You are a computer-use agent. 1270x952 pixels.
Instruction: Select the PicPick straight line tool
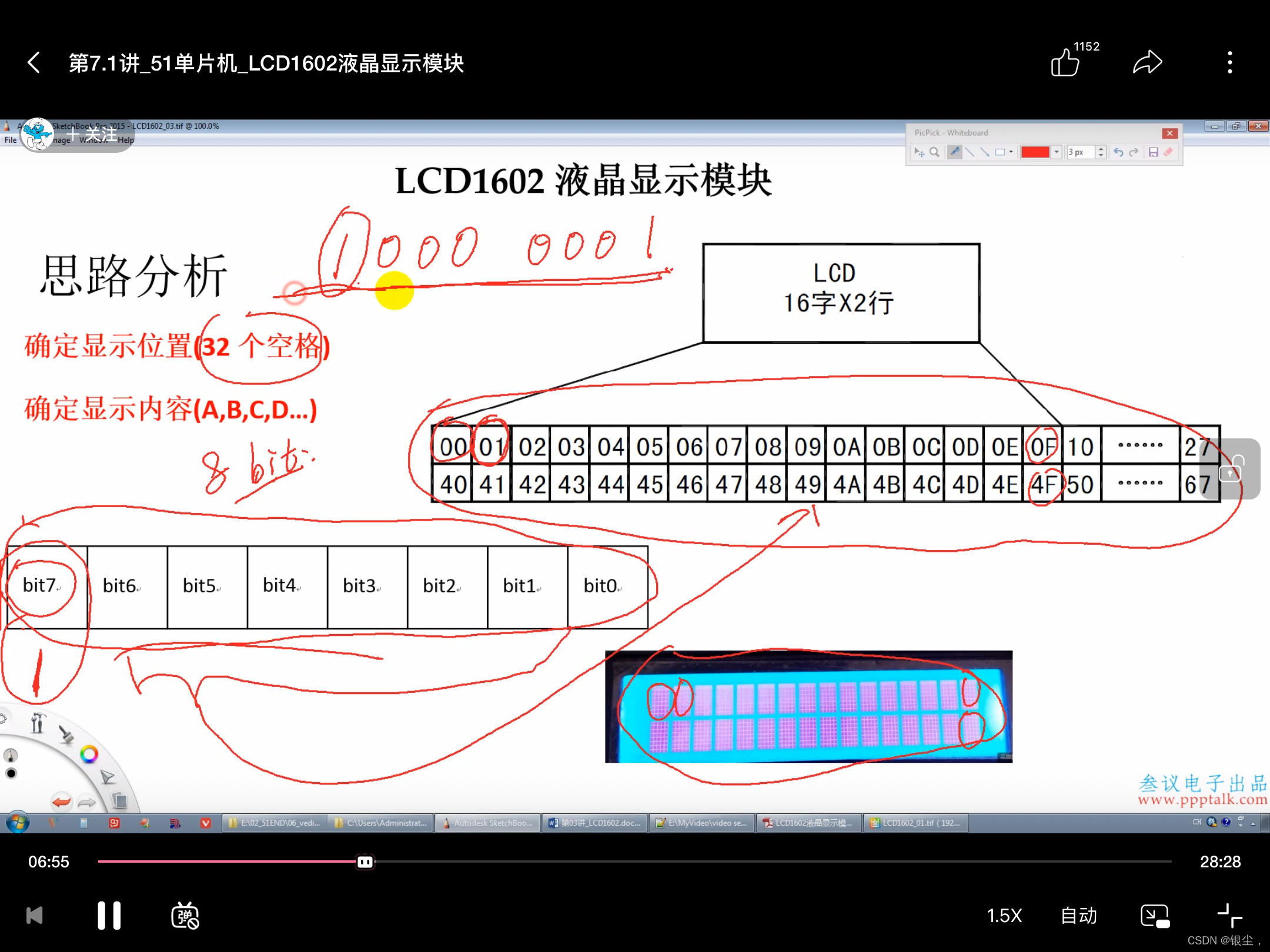click(970, 152)
